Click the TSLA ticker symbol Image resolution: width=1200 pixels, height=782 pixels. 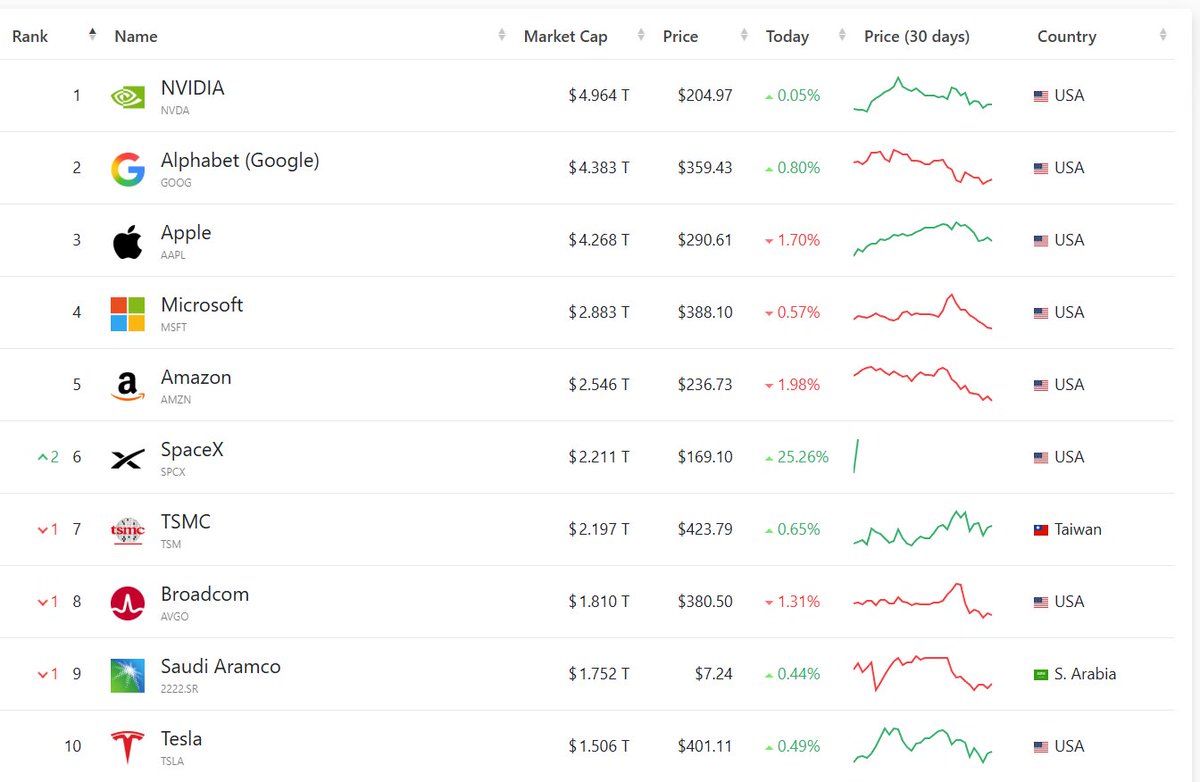click(x=172, y=761)
